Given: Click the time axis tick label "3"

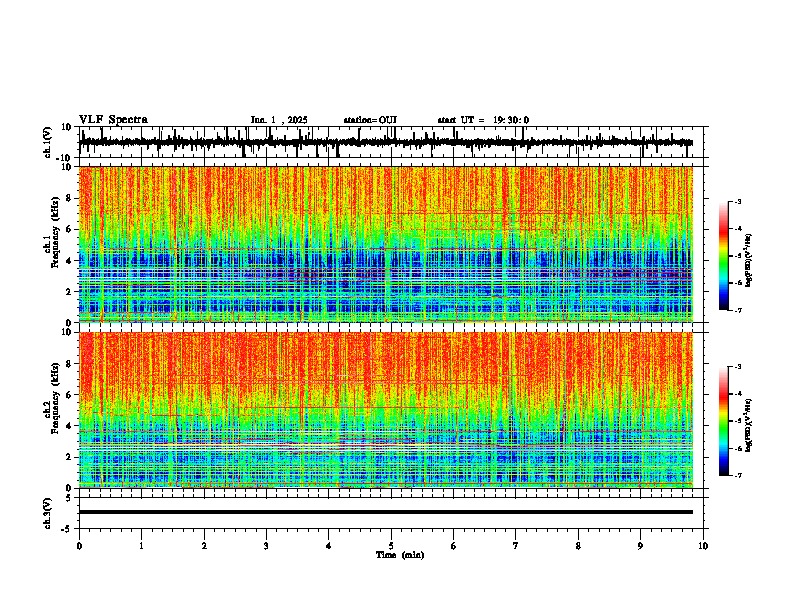Looking at the screenshot, I should pyautogui.click(x=266, y=546).
